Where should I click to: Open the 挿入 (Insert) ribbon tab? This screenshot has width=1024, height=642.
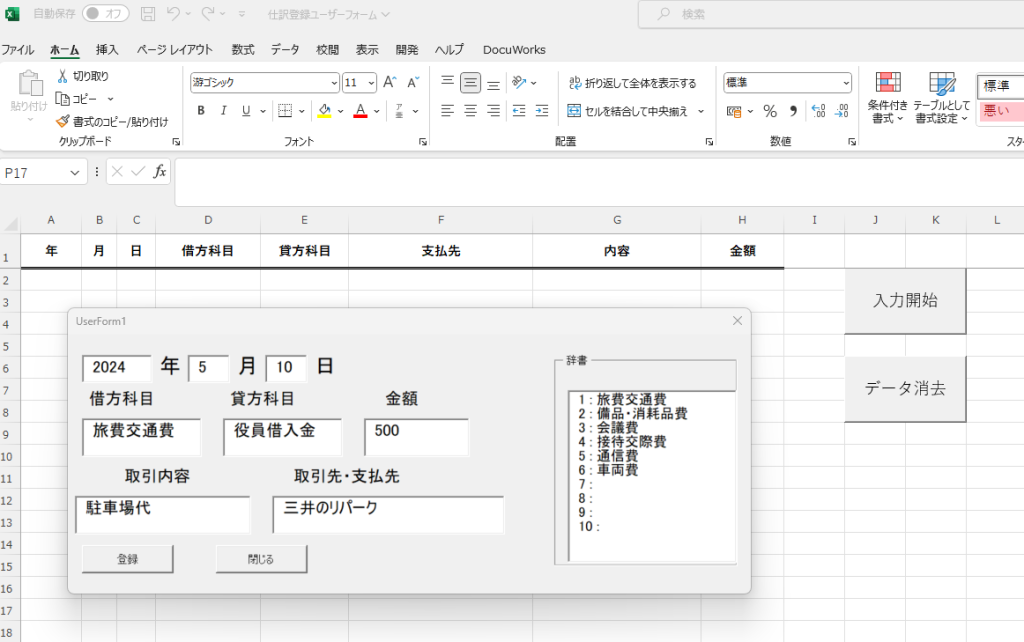(x=107, y=49)
